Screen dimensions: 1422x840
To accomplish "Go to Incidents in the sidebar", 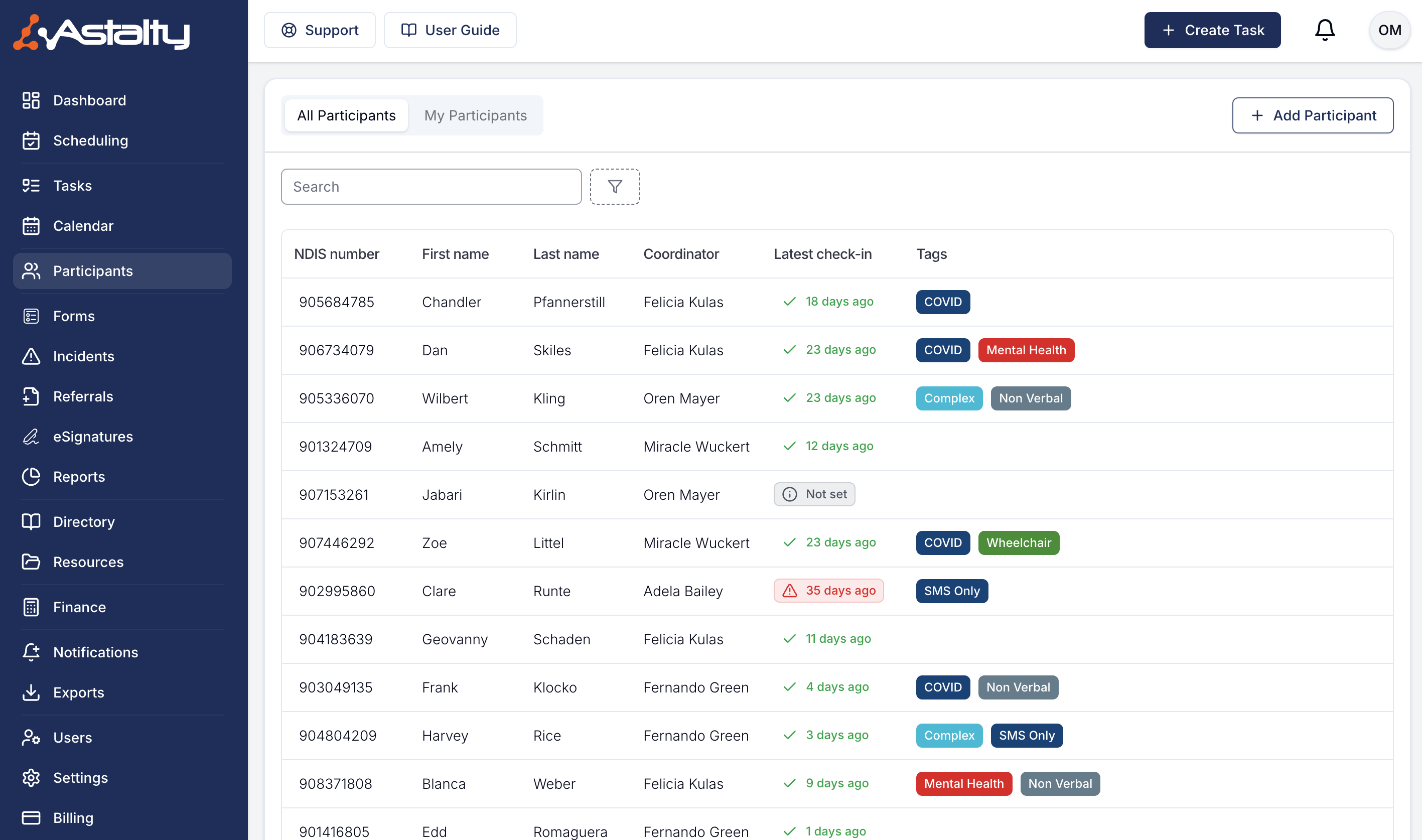I will (x=122, y=356).
